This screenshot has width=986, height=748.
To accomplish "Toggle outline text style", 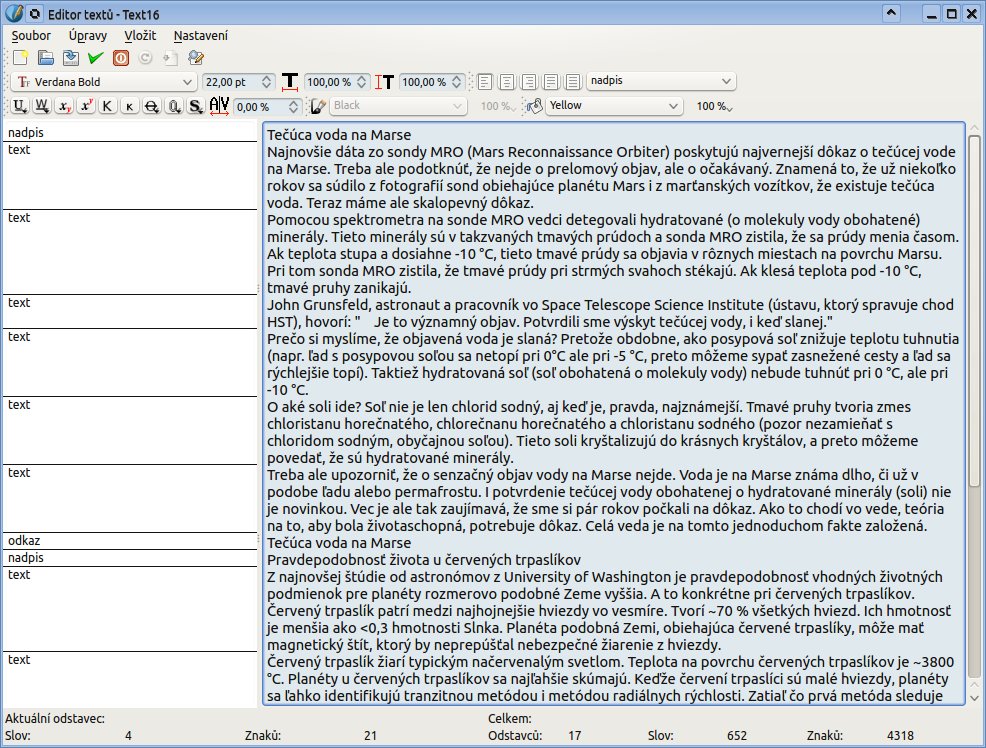I will (174, 106).
